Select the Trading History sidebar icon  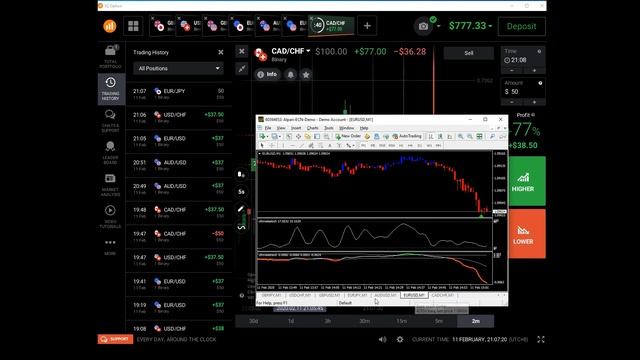click(x=110, y=89)
